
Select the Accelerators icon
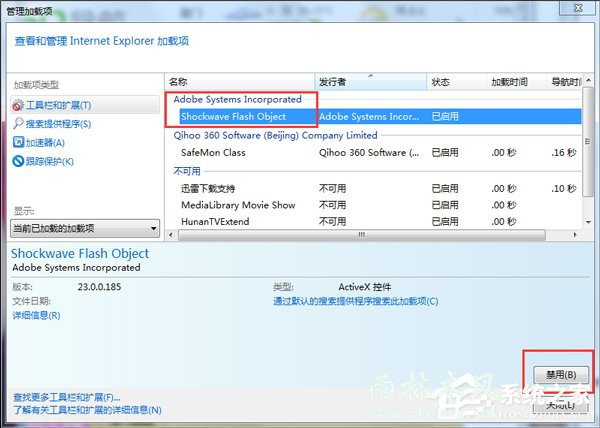tap(18, 142)
